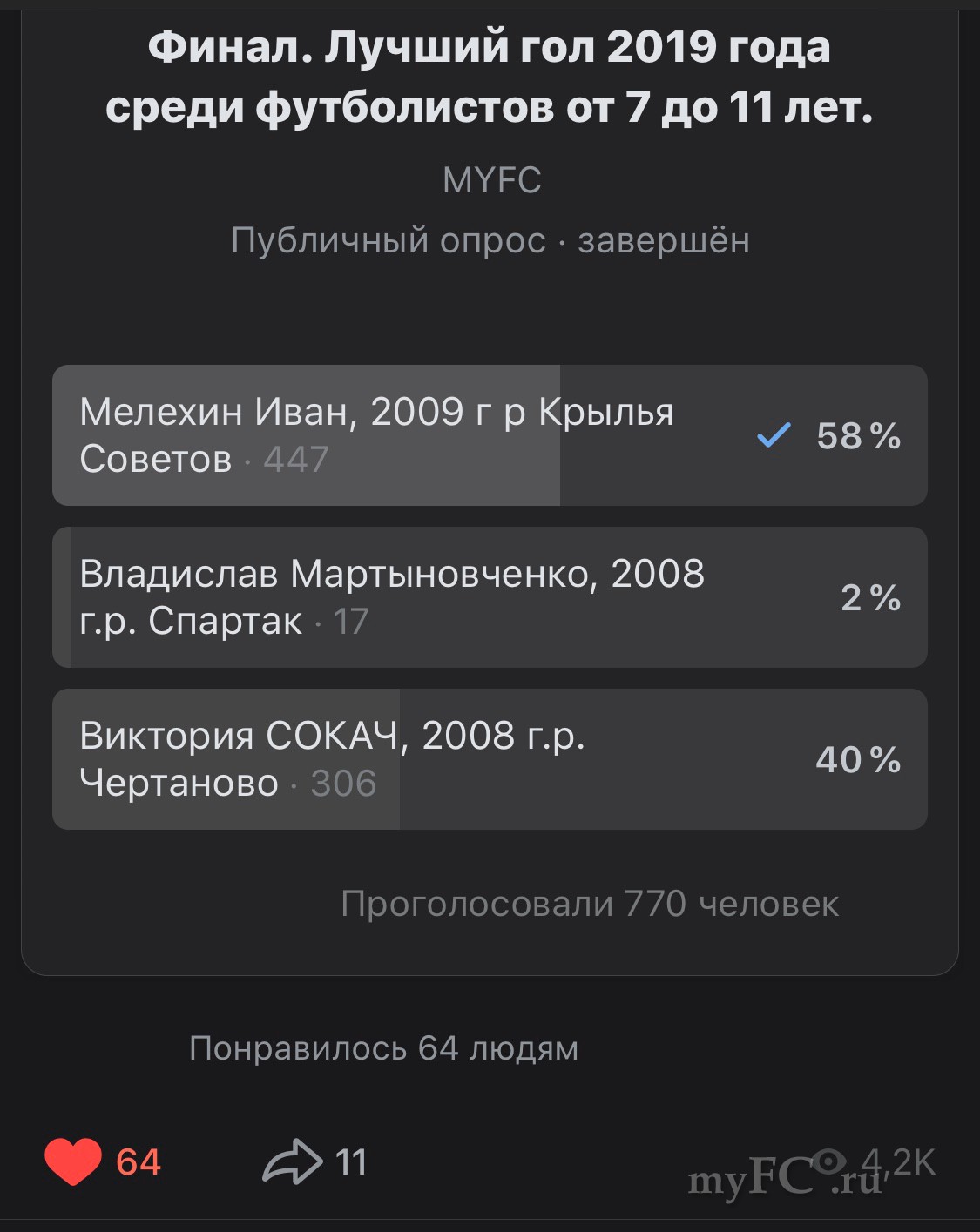Click the like counter number 64
980x1232 pixels.
(x=139, y=1163)
